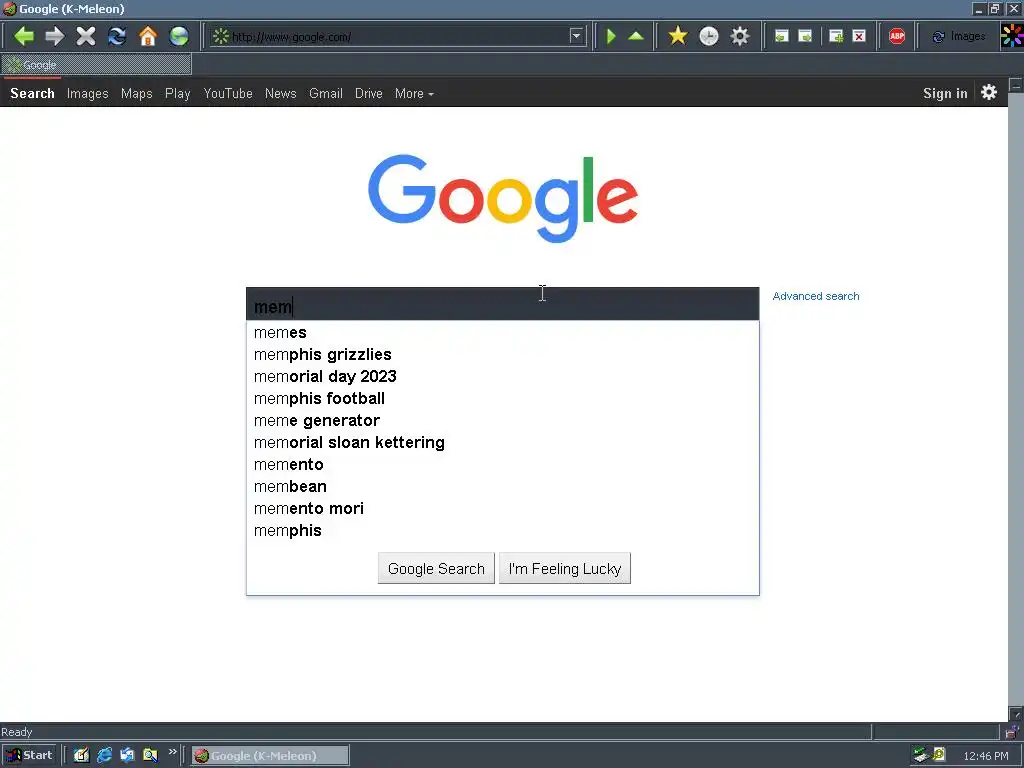
Task: Click the Google Search button
Action: pyautogui.click(x=436, y=568)
